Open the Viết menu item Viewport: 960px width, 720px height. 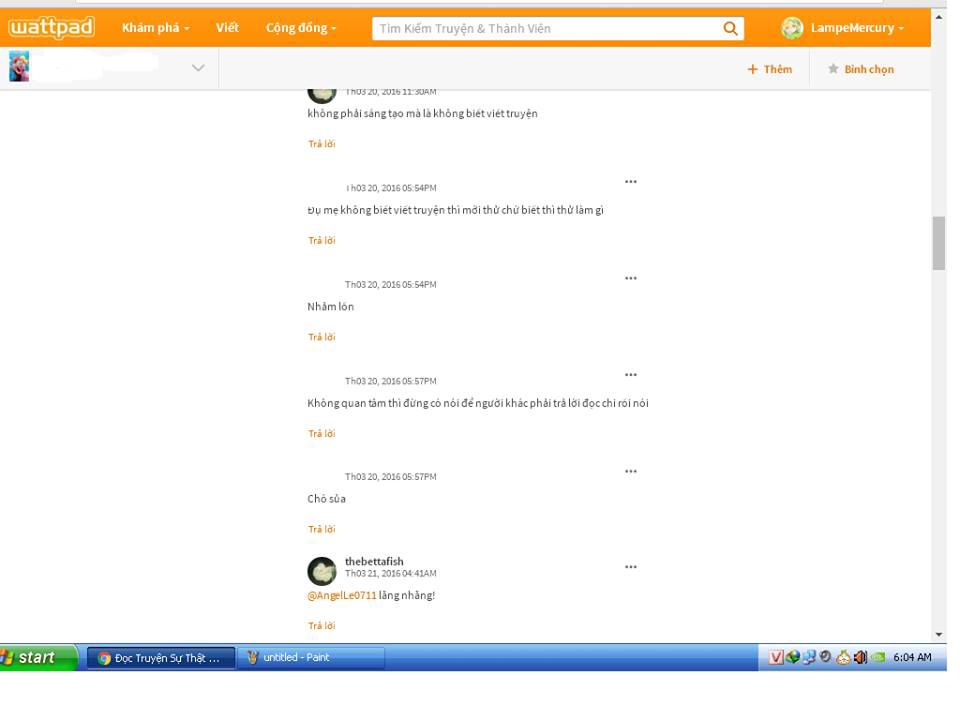tap(227, 28)
